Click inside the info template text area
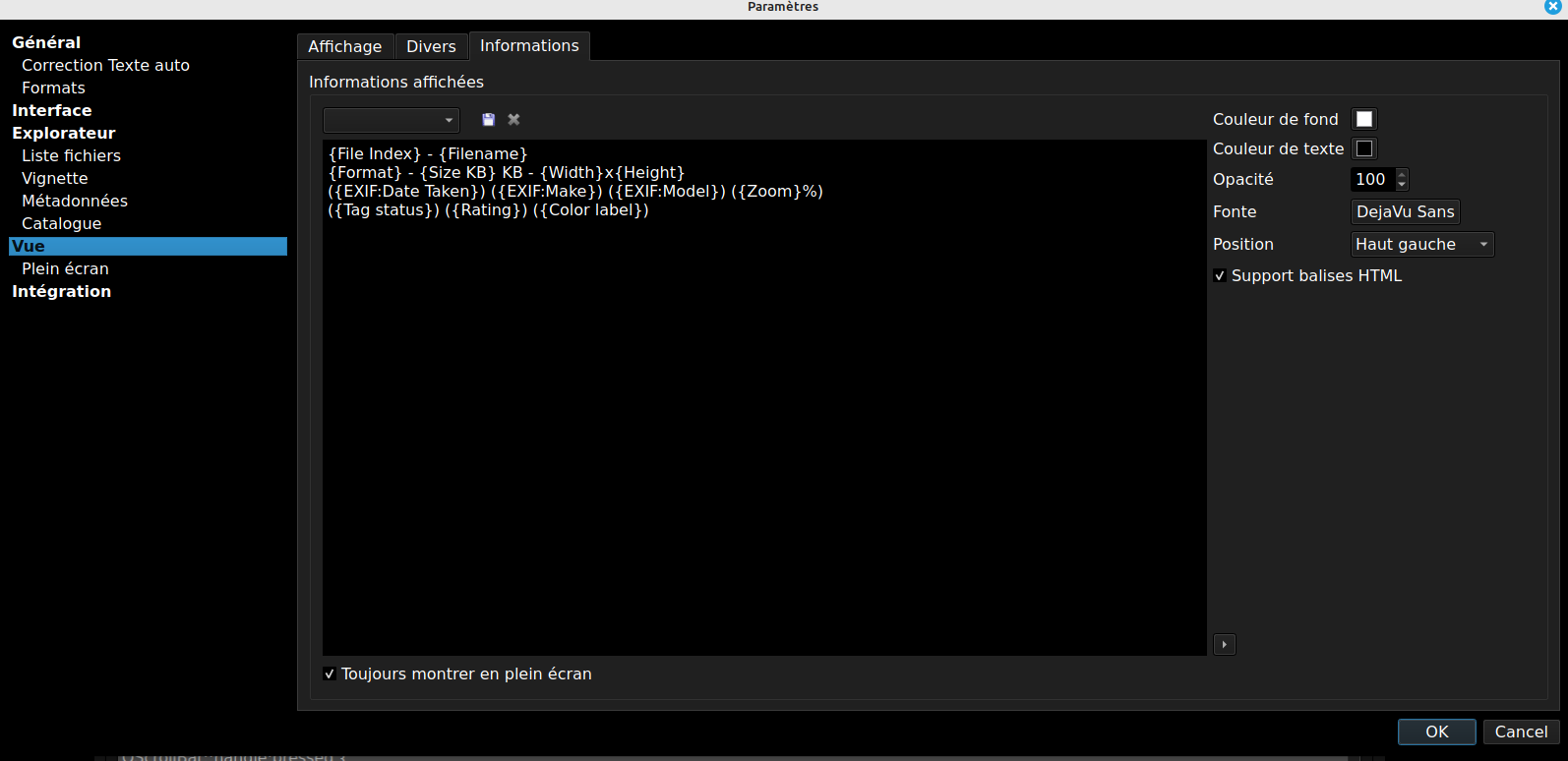Viewport: 1568px width, 761px height. [763, 413]
